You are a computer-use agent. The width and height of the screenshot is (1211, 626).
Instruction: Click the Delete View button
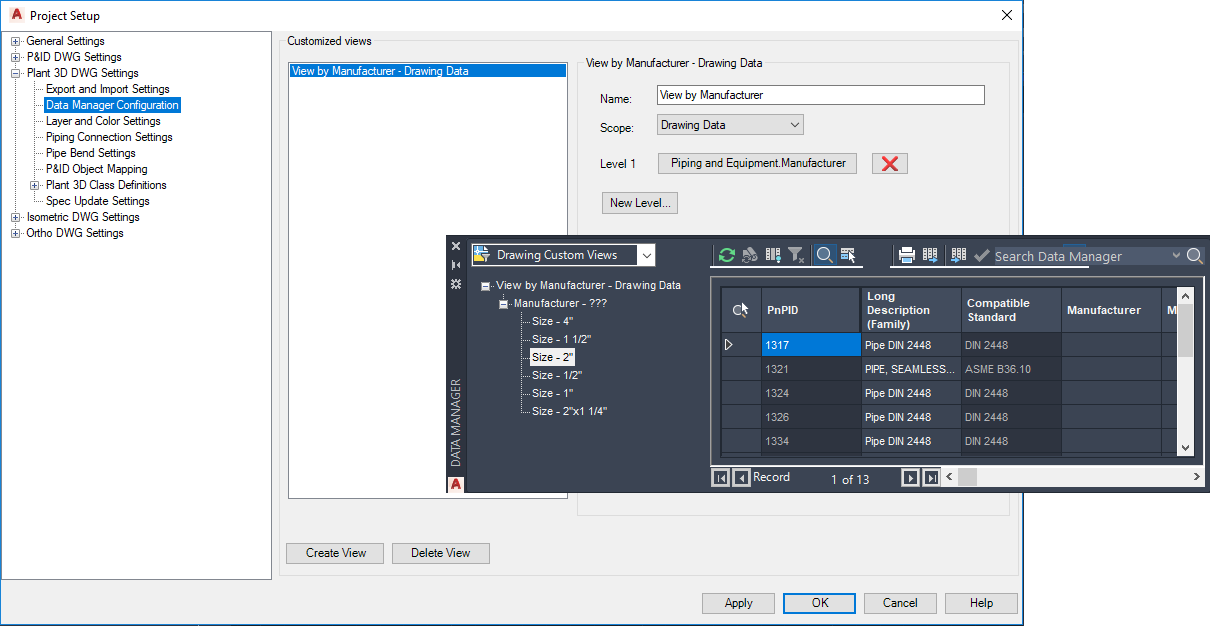point(440,553)
